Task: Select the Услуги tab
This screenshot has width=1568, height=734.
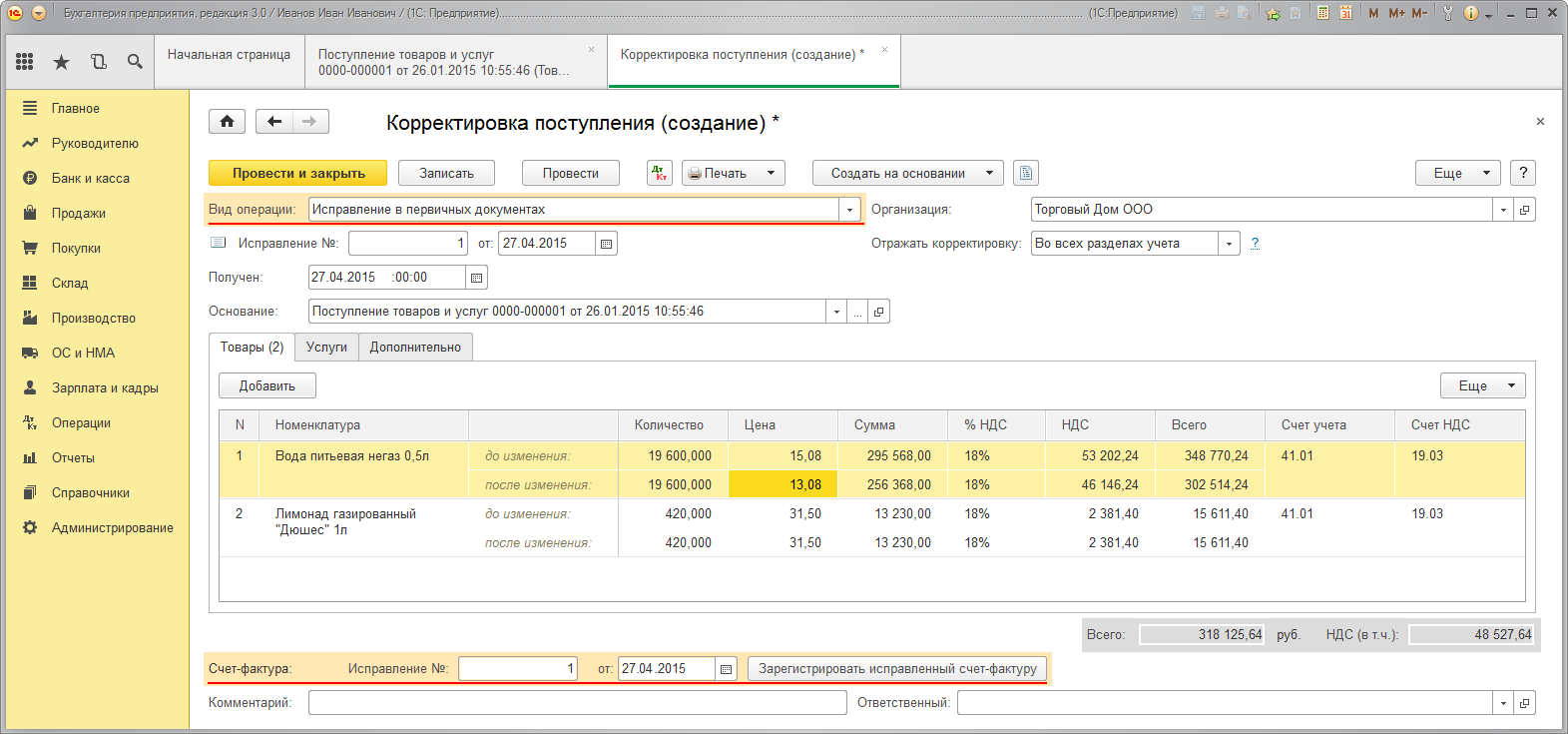Action: (326, 348)
